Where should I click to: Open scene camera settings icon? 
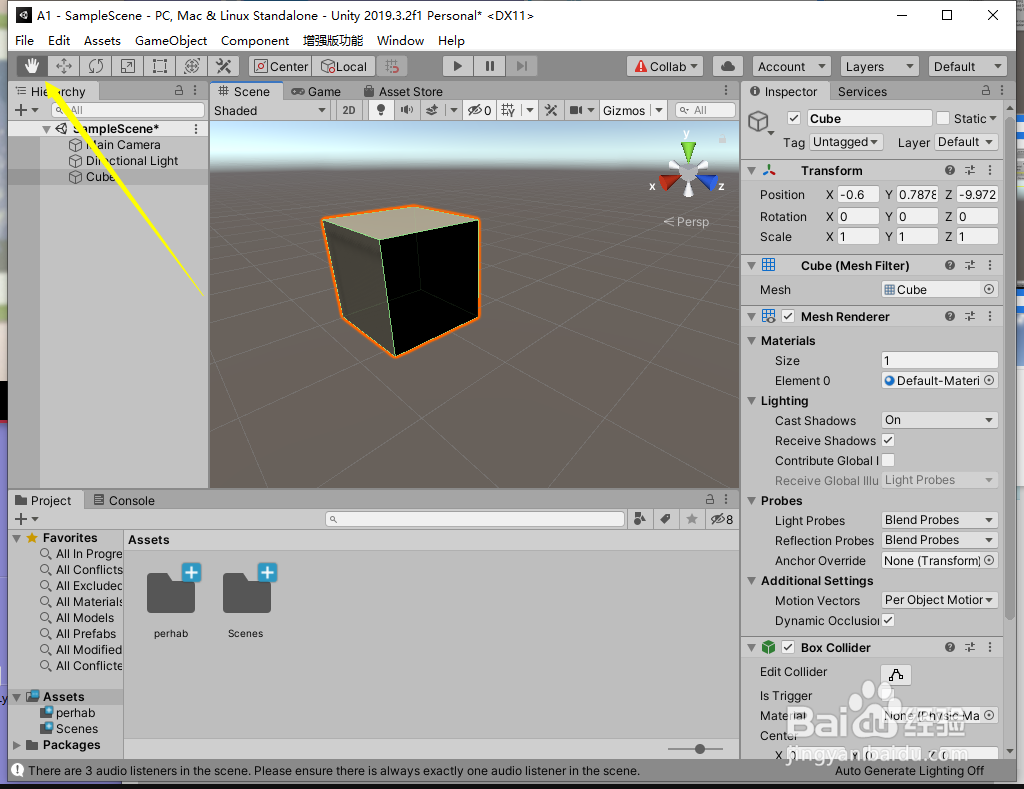pyautogui.click(x=575, y=110)
